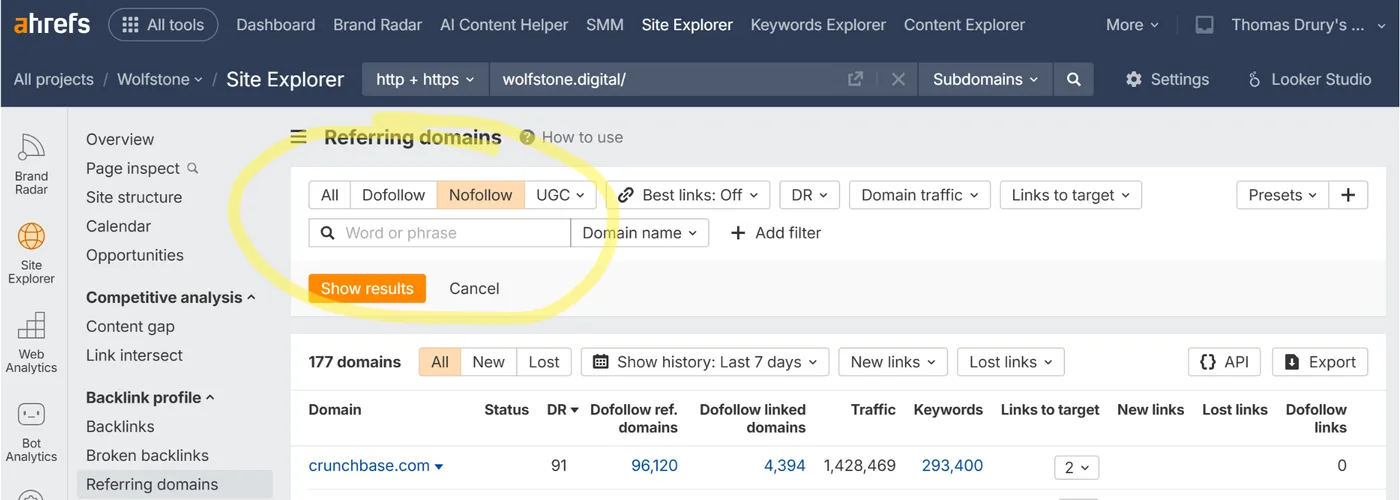Click the API button
This screenshot has width=1400, height=500.
pos(1224,362)
